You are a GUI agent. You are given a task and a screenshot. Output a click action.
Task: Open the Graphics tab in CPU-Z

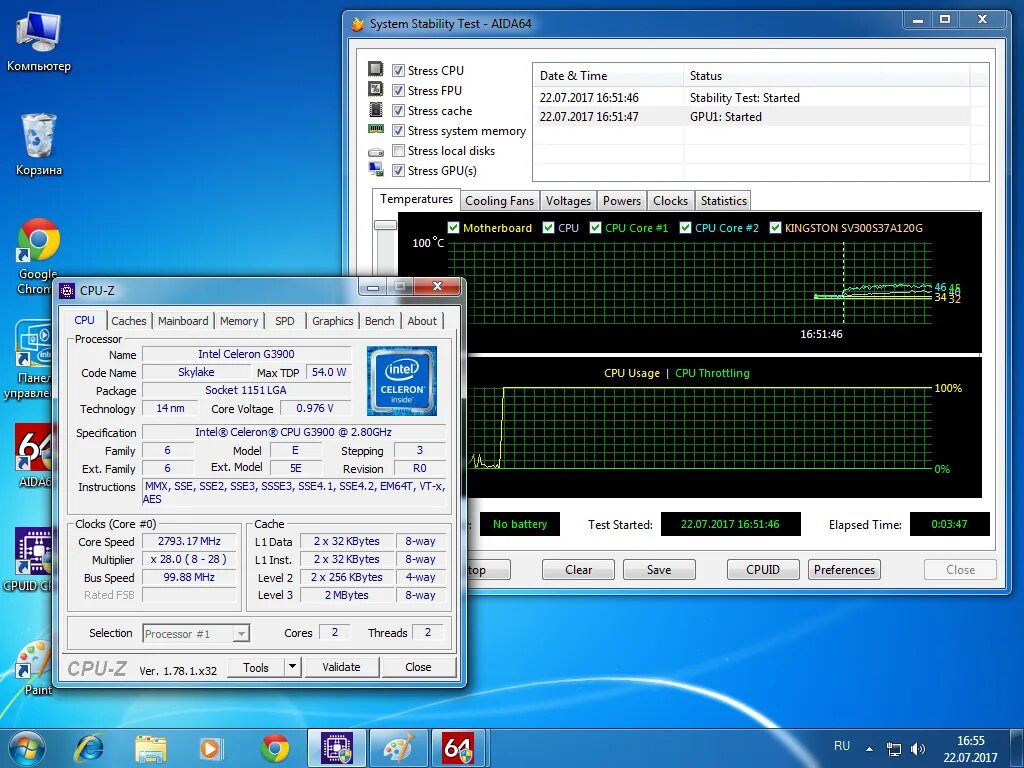pos(332,321)
